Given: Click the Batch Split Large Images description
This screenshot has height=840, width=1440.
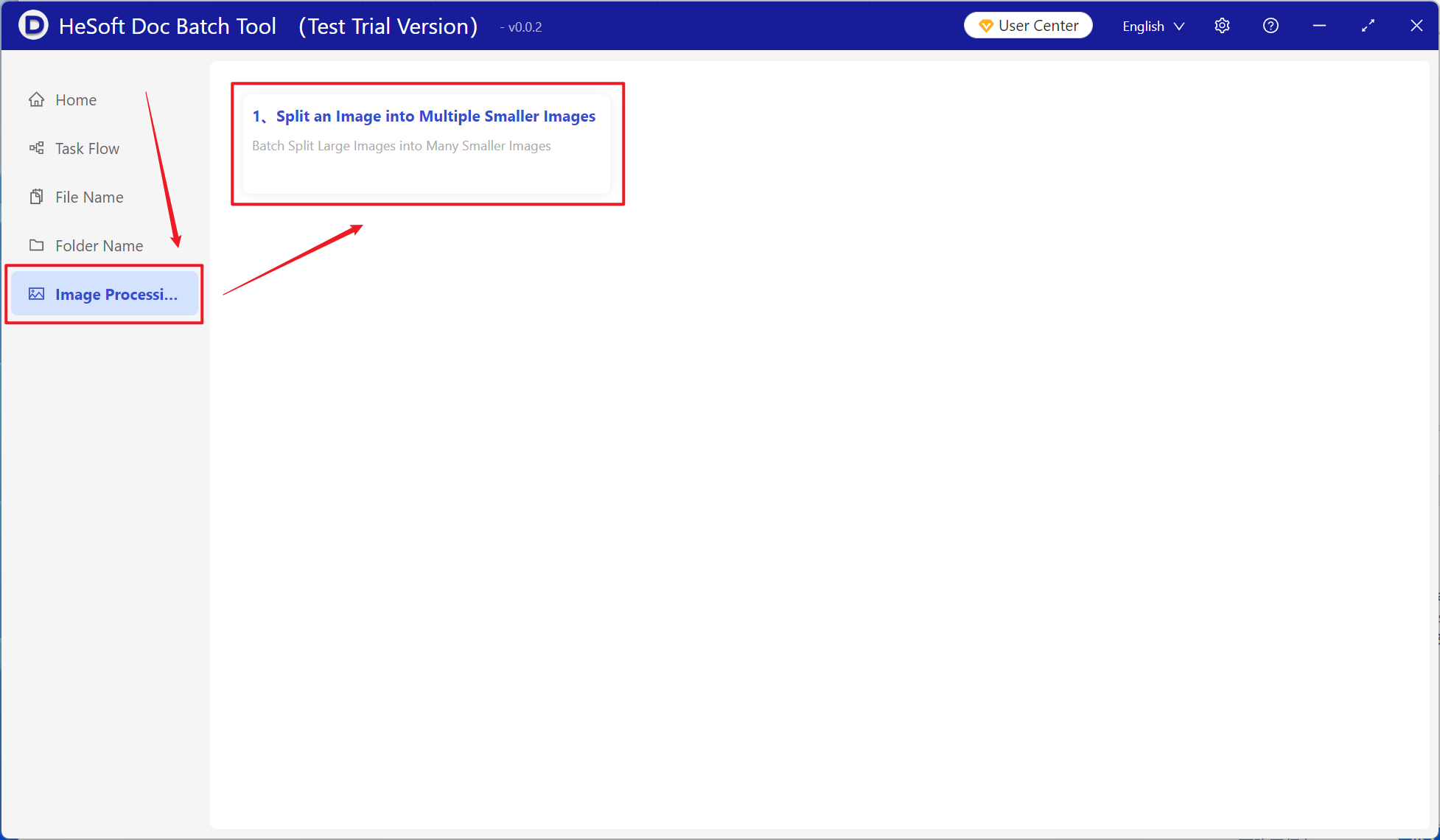Looking at the screenshot, I should [402, 146].
